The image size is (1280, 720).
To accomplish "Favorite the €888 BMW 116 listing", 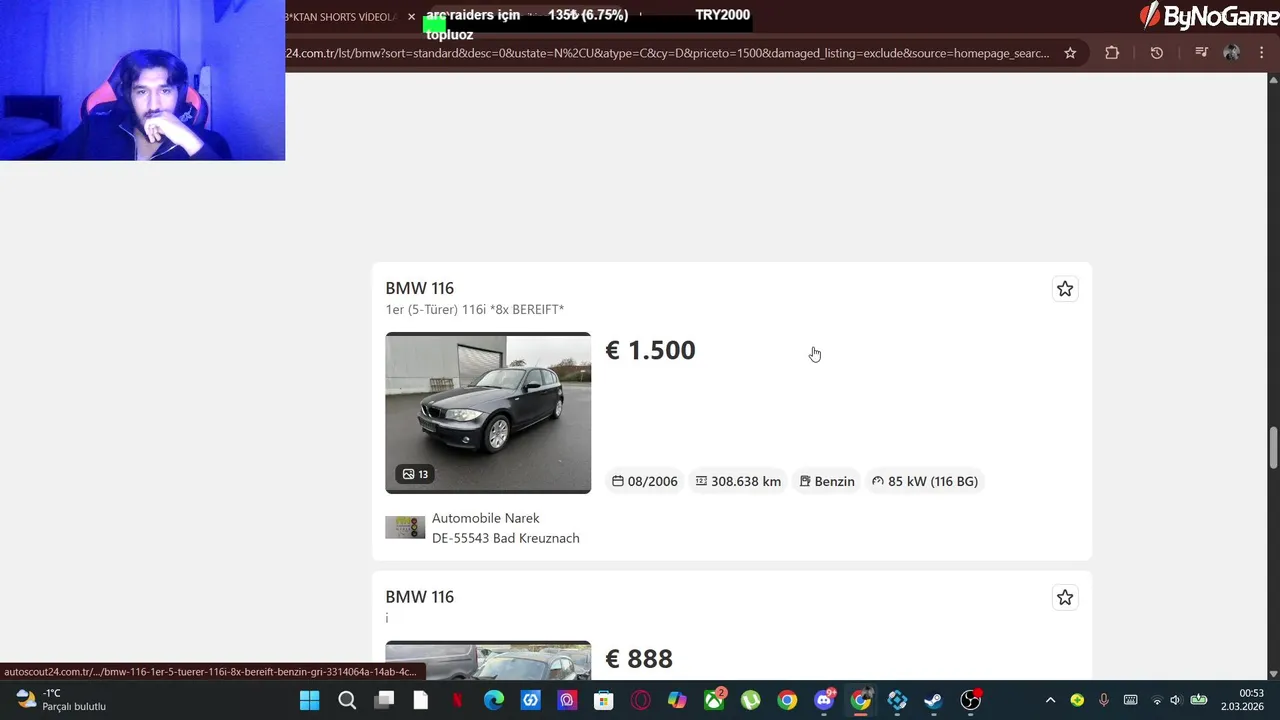I will click(x=1065, y=598).
